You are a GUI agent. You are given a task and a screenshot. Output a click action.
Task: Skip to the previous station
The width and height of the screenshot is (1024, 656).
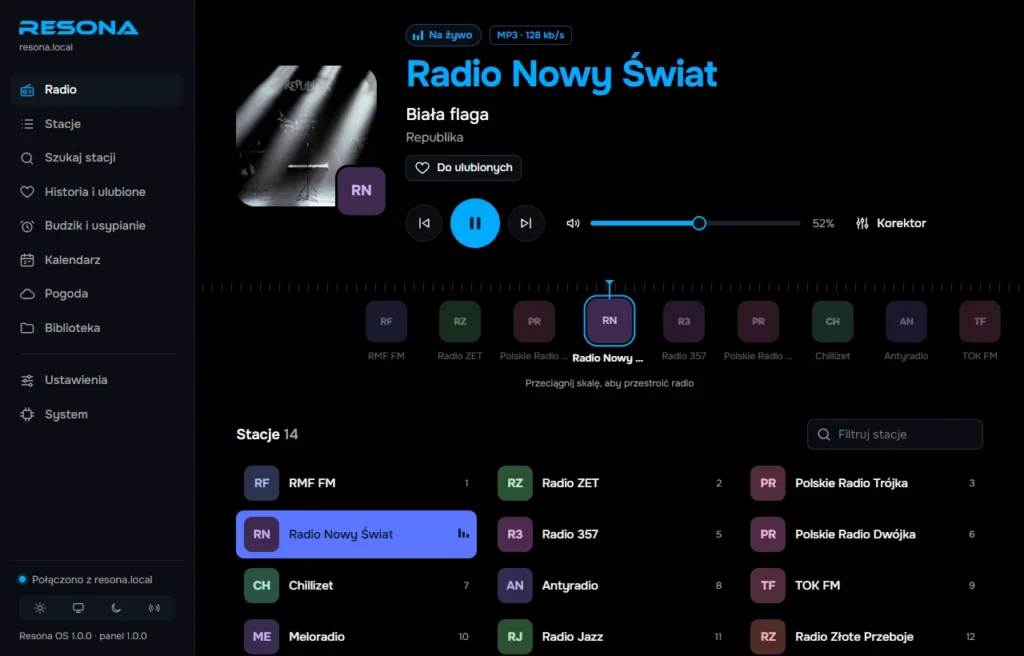[424, 223]
